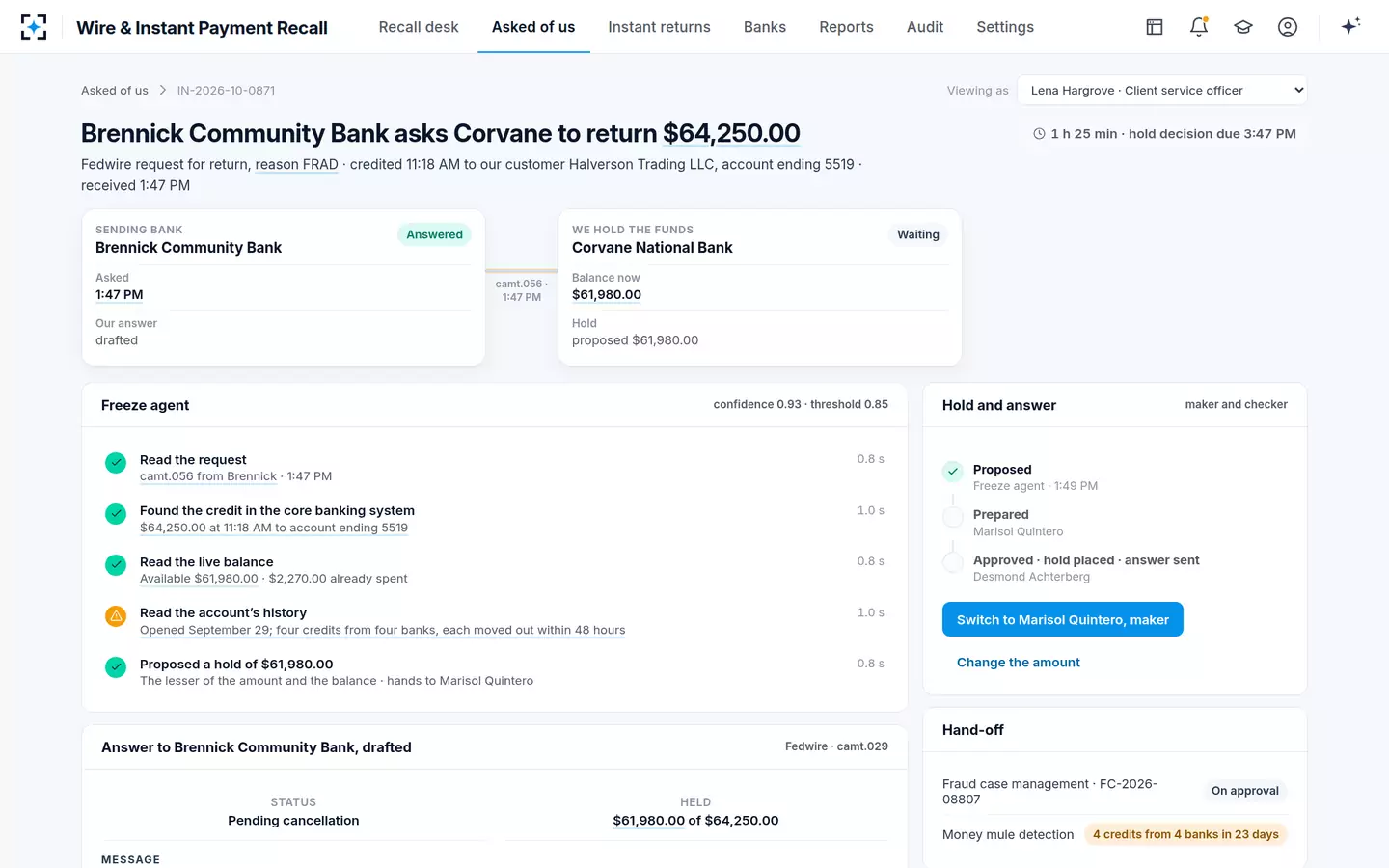This screenshot has width=1389, height=868.
Task: Click the app logo icon
Action: [x=34, y=27]
